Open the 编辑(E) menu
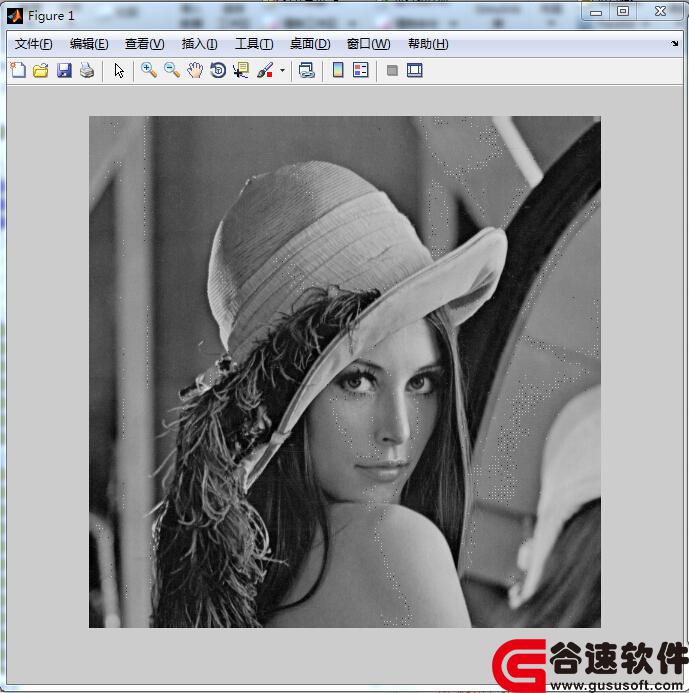The image size is (689, 693). 89,44
